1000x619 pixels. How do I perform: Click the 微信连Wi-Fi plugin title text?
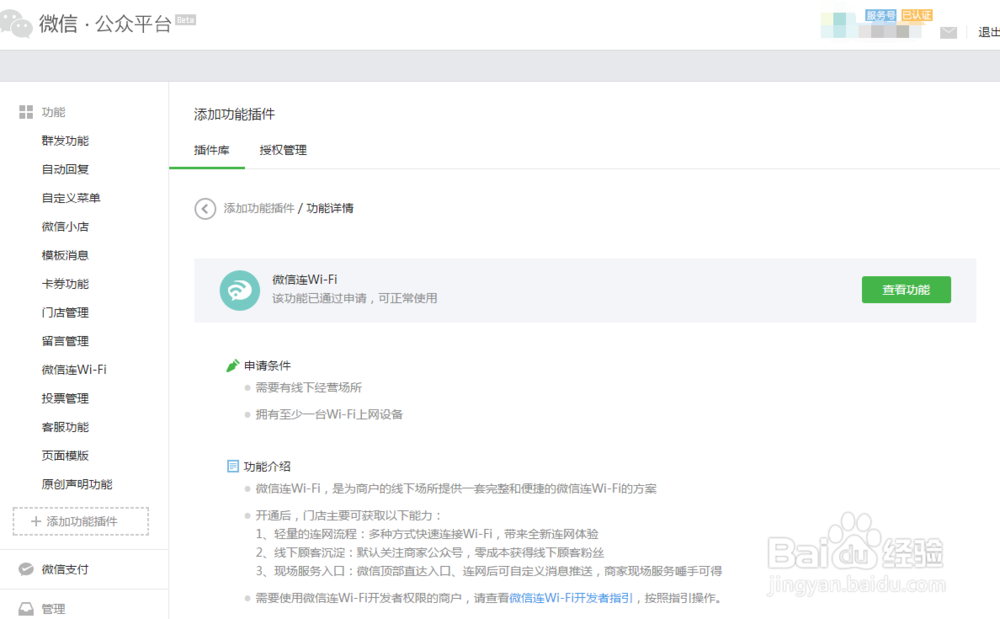(305, 280)
